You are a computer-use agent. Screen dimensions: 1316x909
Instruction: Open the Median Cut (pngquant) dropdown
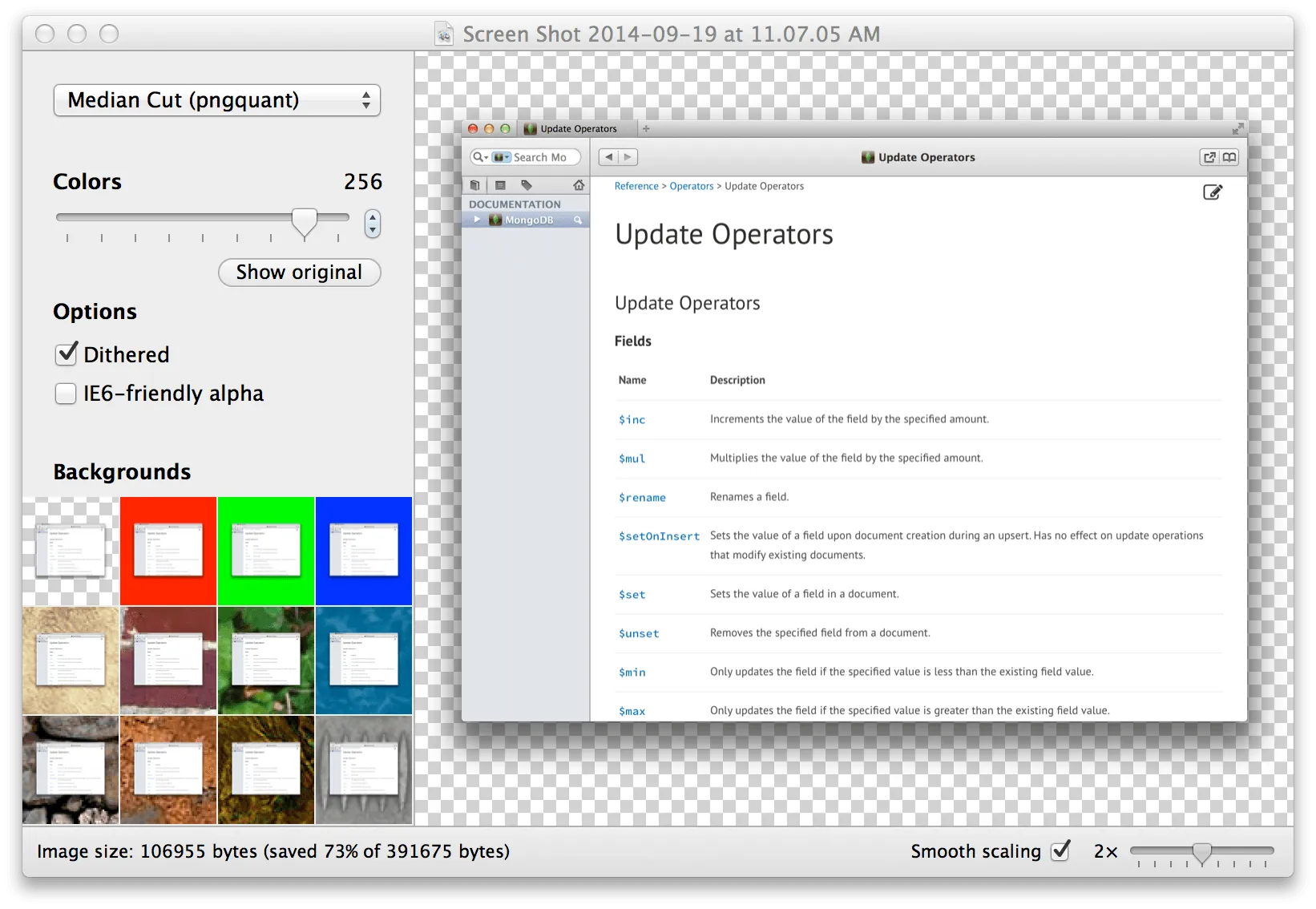(x=216, y=100)
